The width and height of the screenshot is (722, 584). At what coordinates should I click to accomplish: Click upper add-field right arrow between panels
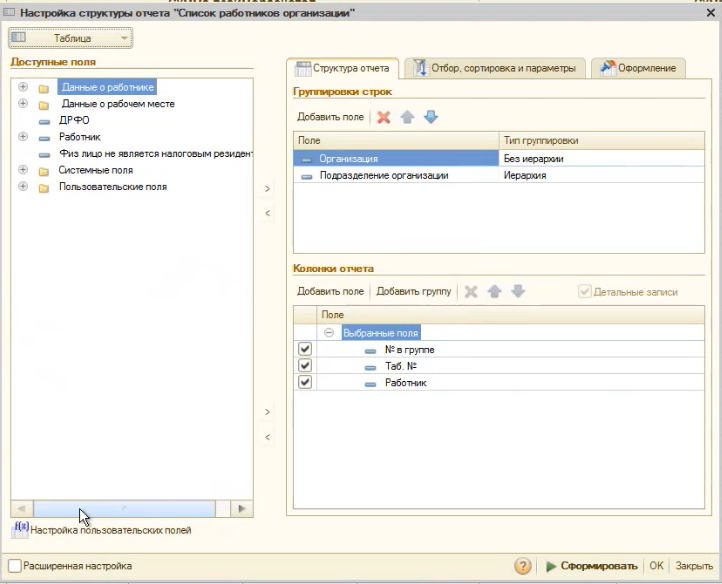[267, 188]
